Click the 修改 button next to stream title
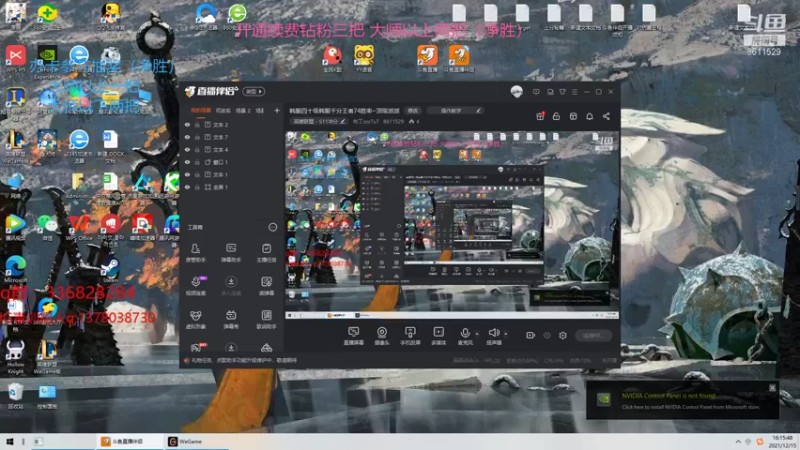 412,110
